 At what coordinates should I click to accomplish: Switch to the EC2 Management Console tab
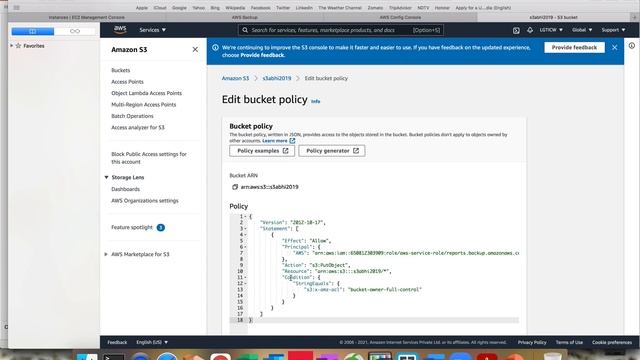[87, 18]
